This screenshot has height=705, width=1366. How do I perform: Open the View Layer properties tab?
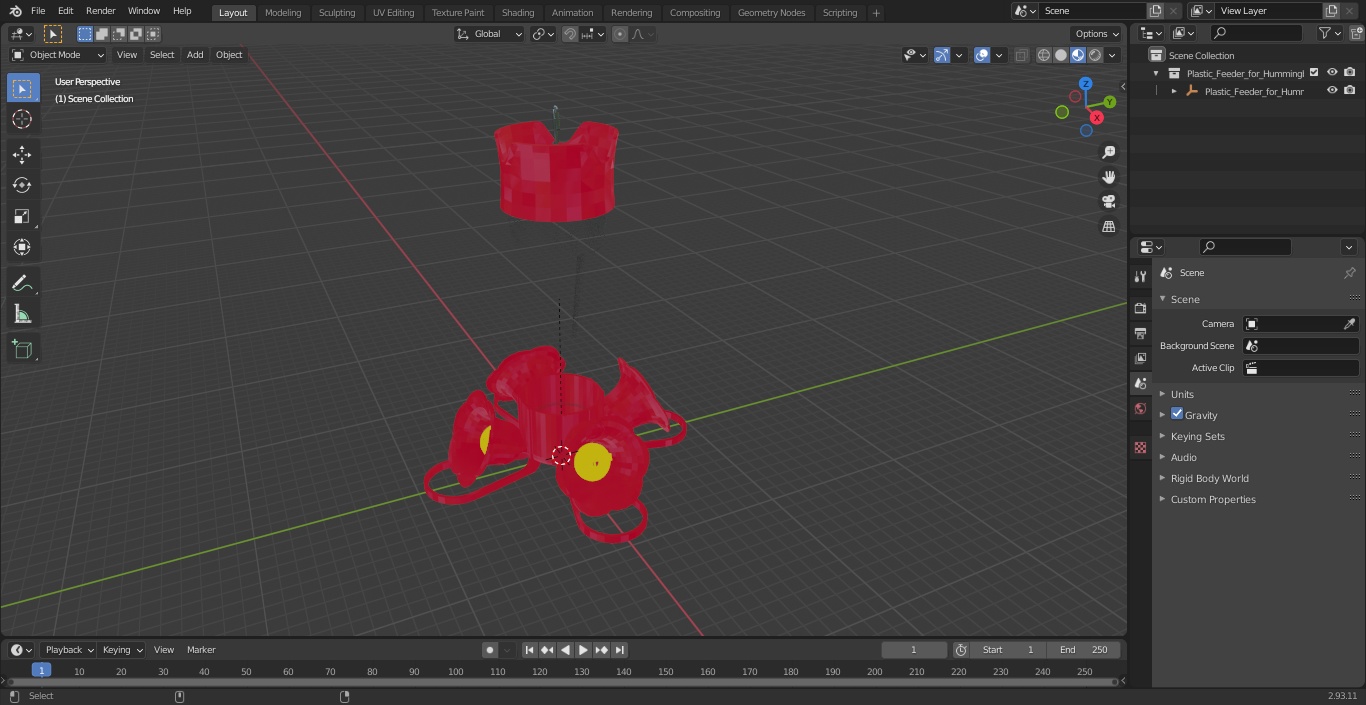1140,358
